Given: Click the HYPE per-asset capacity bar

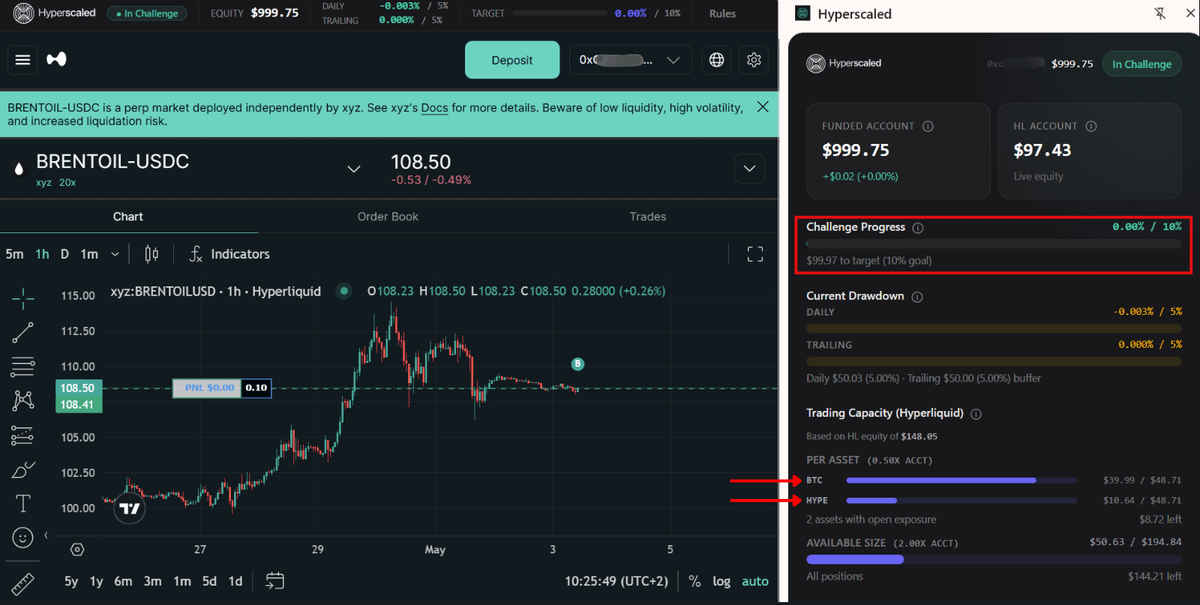Looking at the screenshot, I should point(962,500).
